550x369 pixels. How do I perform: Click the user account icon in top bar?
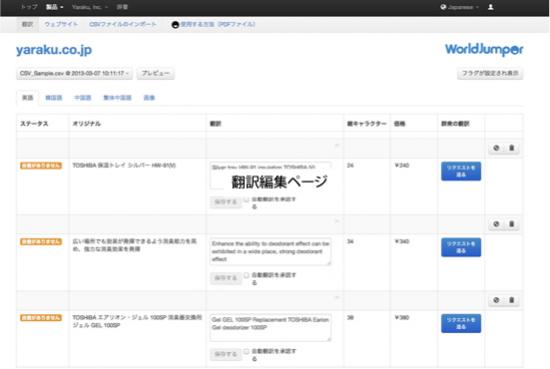click(491, 7)
